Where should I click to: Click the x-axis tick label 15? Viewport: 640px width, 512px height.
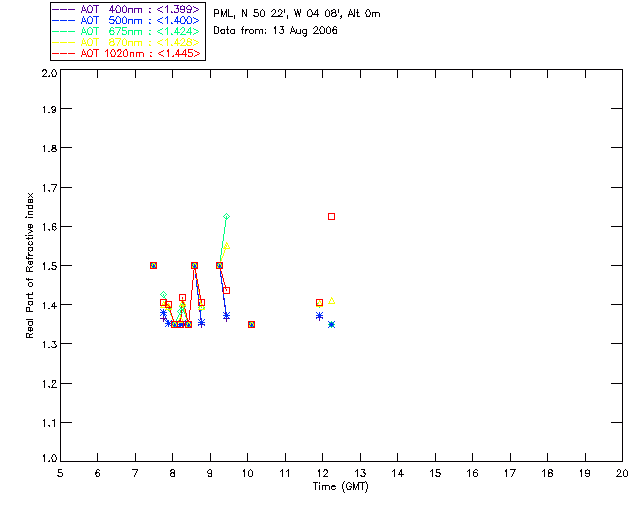click(x=435, y=474)
